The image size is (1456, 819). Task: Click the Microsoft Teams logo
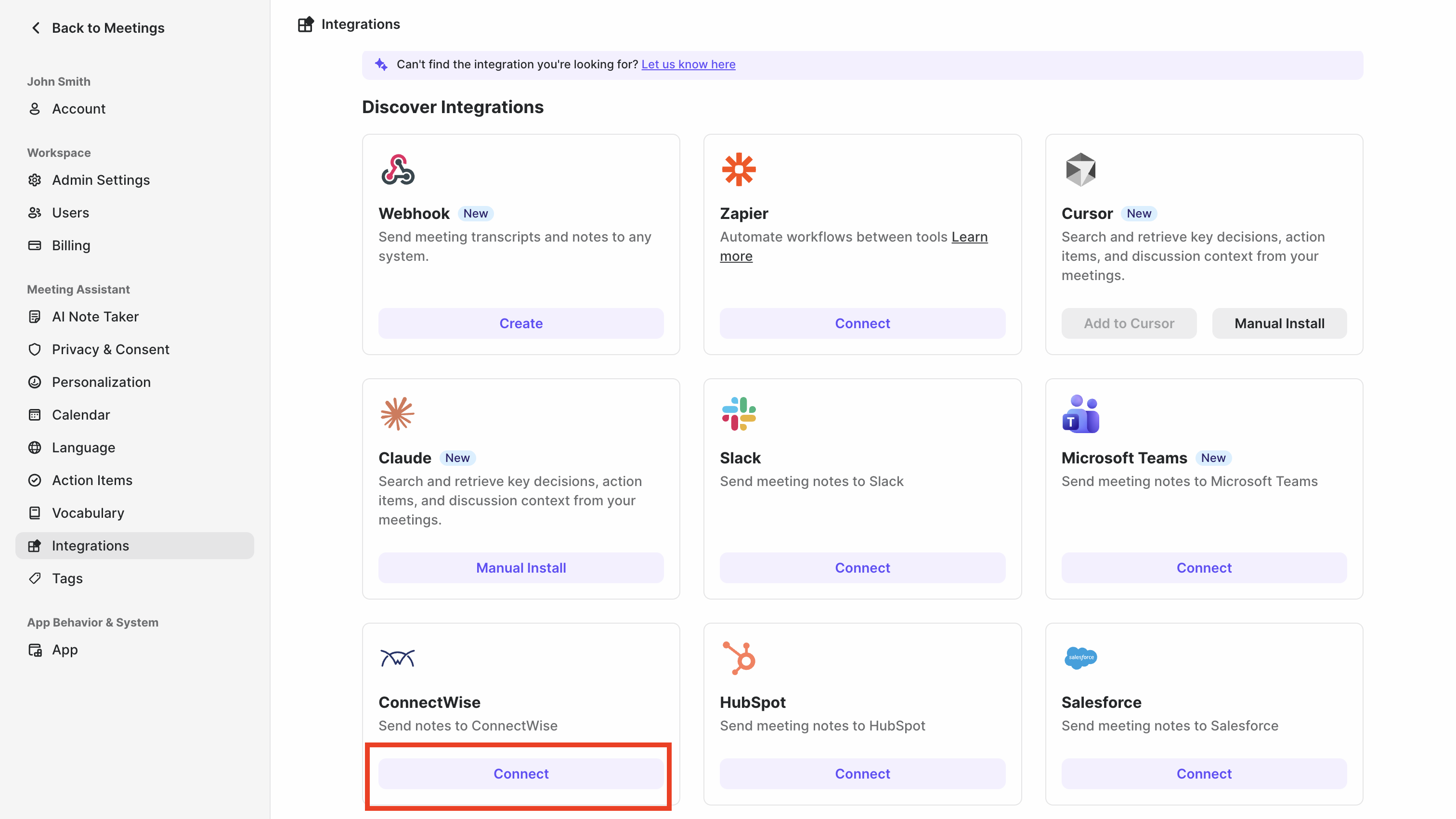(x=1080, y=414)
